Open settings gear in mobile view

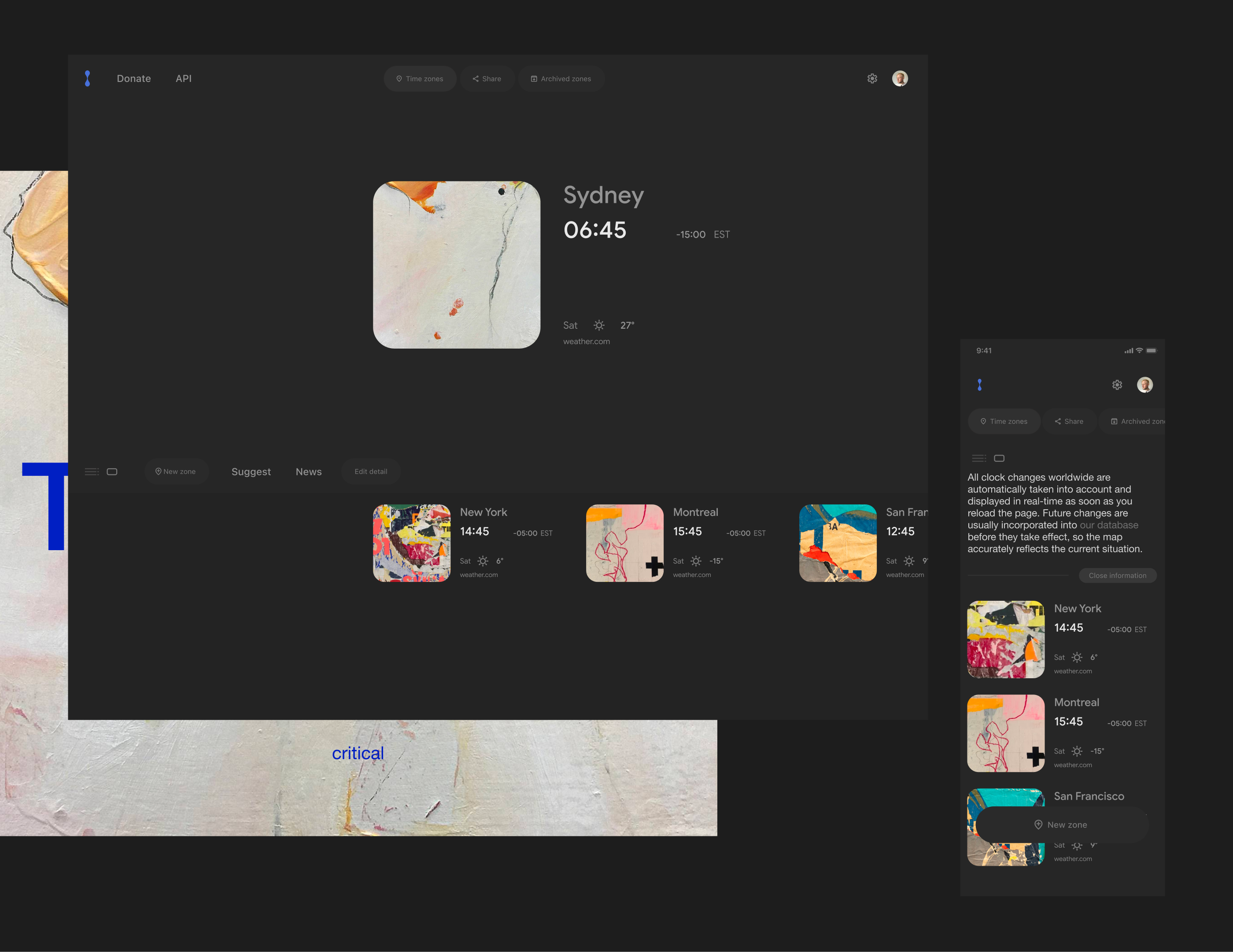(x=1117, y=385)
